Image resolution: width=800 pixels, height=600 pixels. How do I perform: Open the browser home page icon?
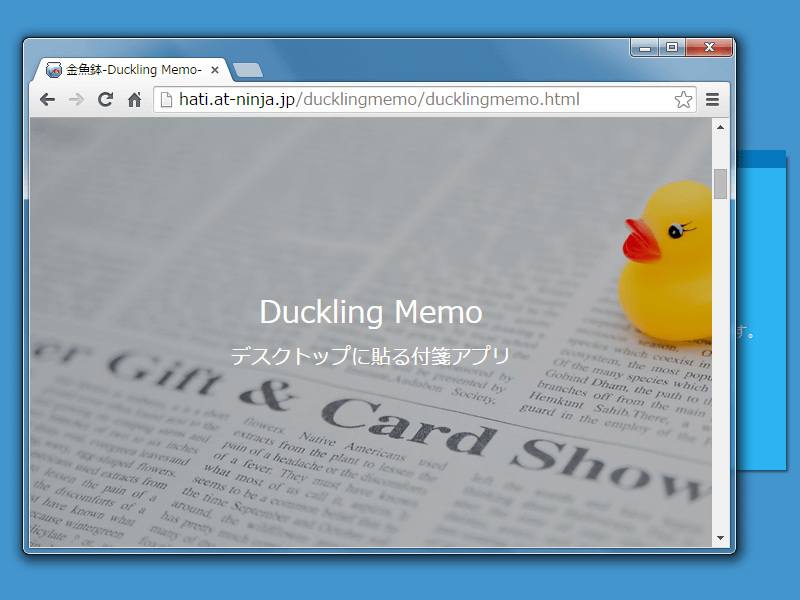(134, 99)
